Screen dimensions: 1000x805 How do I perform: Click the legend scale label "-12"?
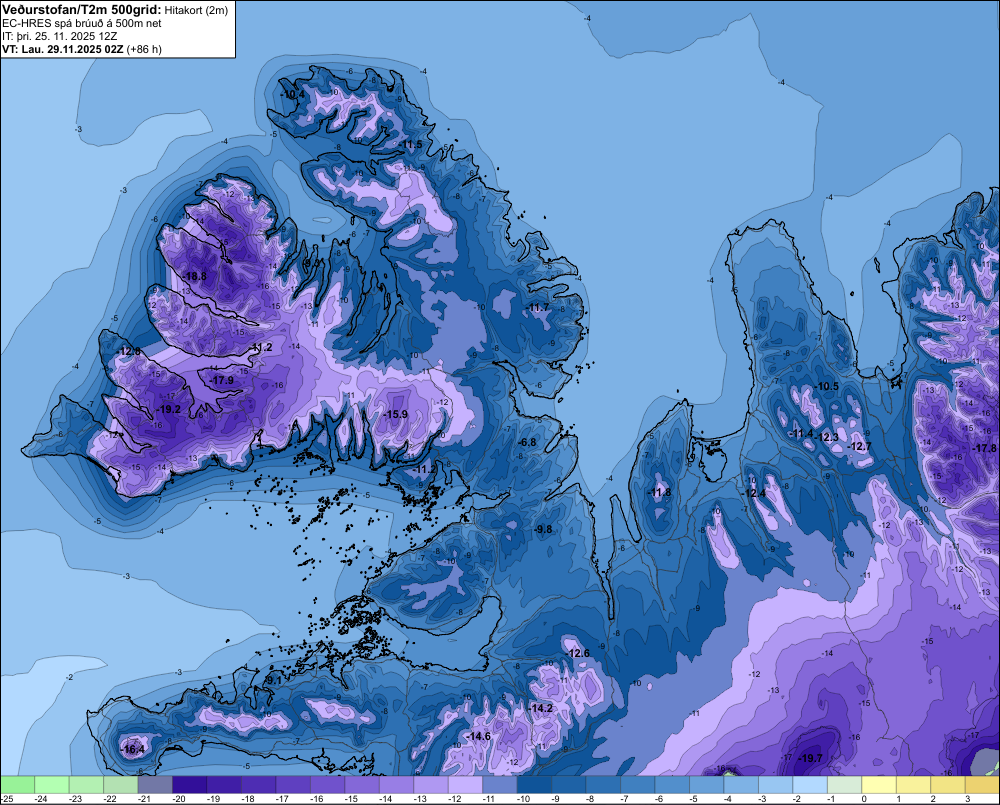(x=454, y=799)
